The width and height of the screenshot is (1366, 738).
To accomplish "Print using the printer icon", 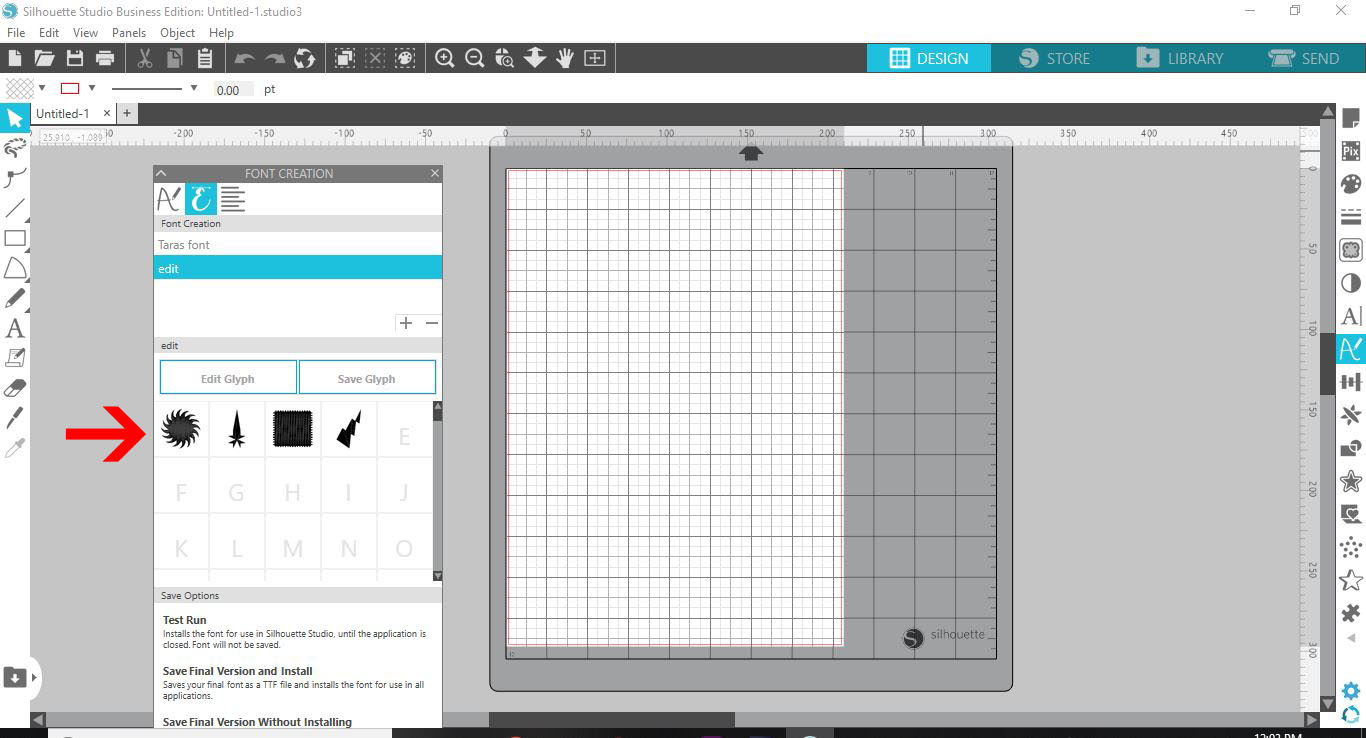I will 104,58.
